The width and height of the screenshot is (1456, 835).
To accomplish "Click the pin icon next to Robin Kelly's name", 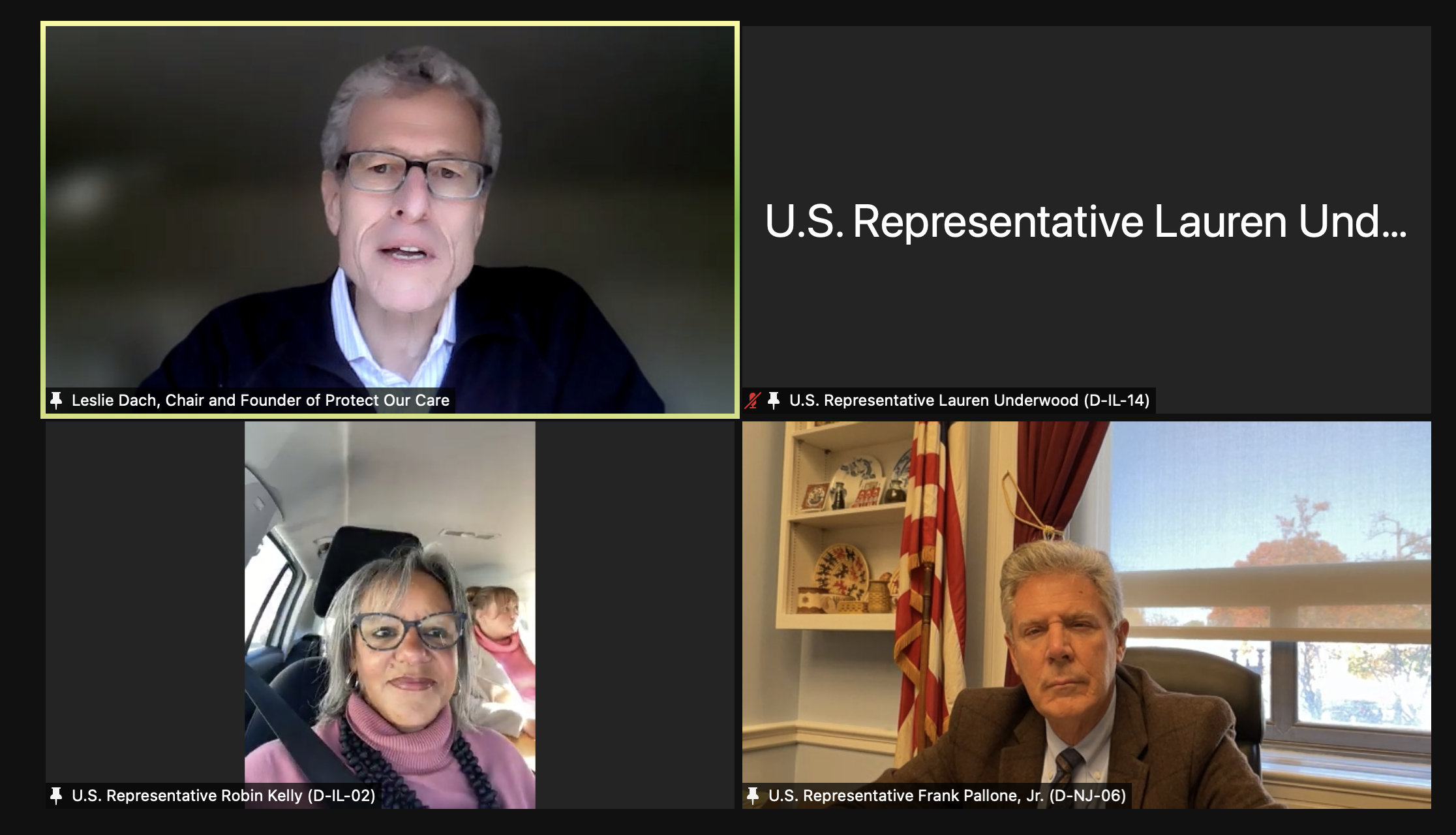I will (x=56, y=795).
